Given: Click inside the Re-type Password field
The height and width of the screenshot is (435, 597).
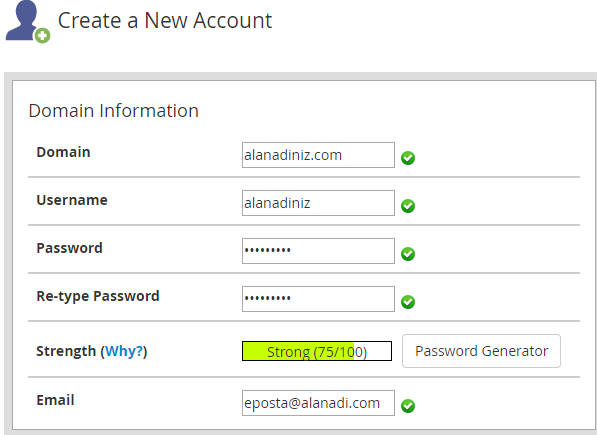Looking at the screenshot, I should pyautogui.click(x=318, y=299).
